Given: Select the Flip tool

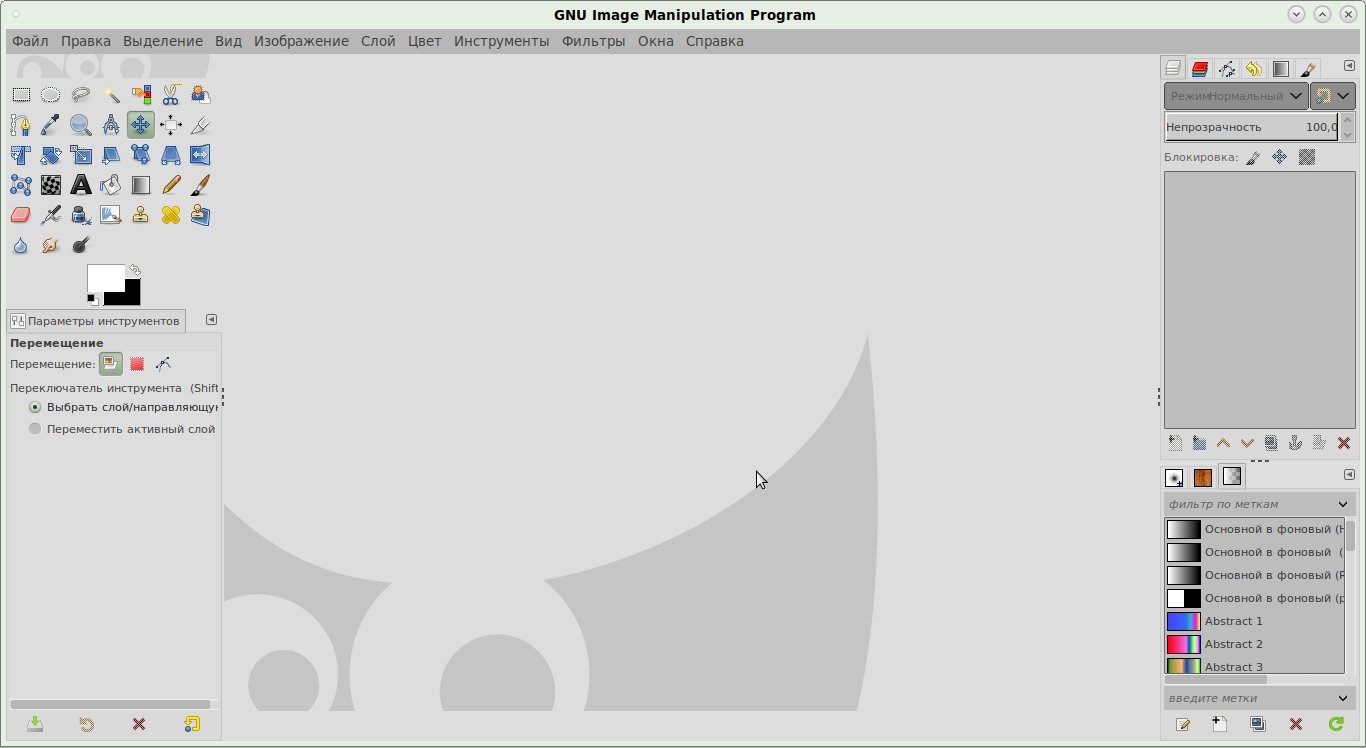Looking at the screenshot, I should 201,155.
